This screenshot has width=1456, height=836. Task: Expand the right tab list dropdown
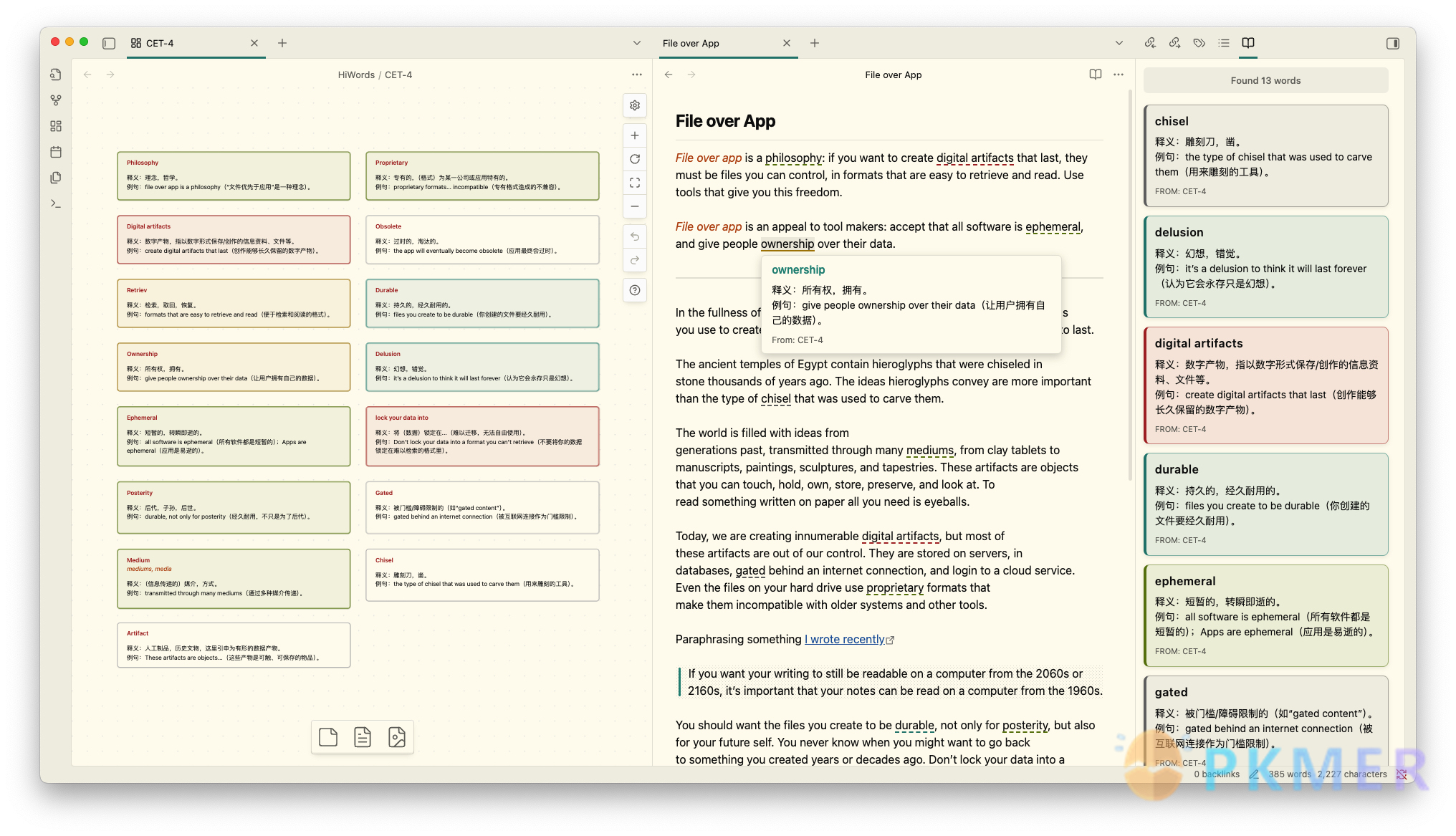click(1119, 43)
